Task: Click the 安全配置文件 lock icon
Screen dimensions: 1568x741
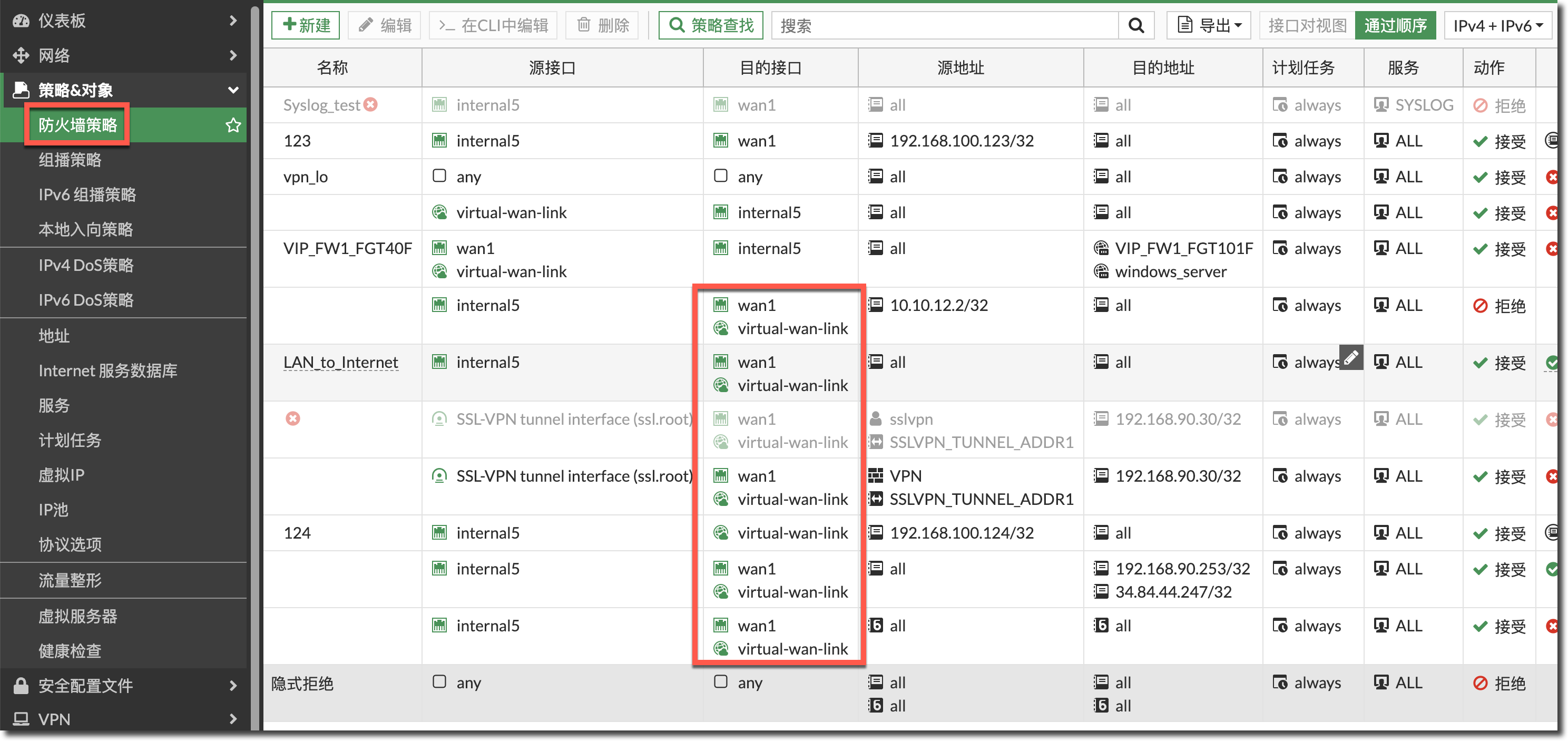Action: pyautogui.click(x=21, y=686)
